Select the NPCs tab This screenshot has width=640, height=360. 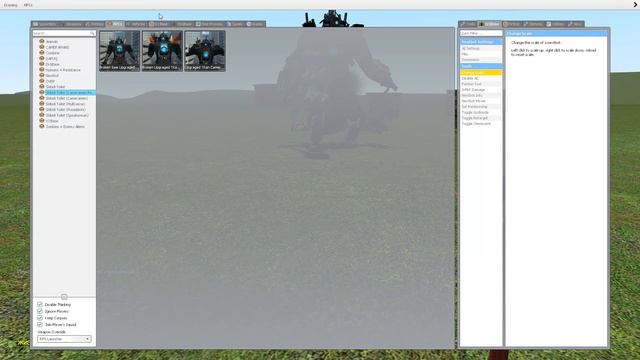click(115, 24)
